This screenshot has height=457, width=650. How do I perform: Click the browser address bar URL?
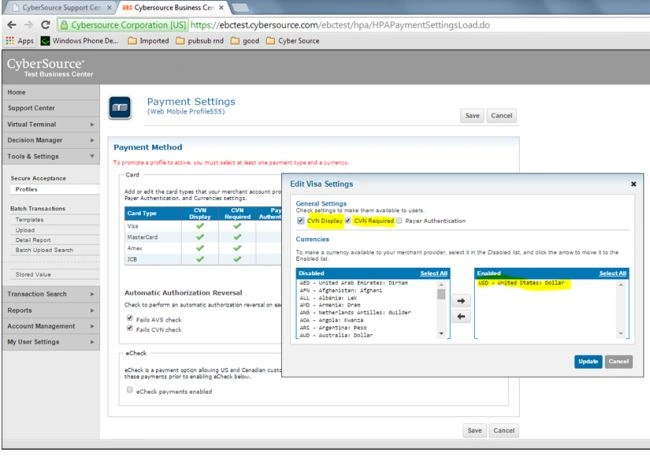click(x=340, y=25)
